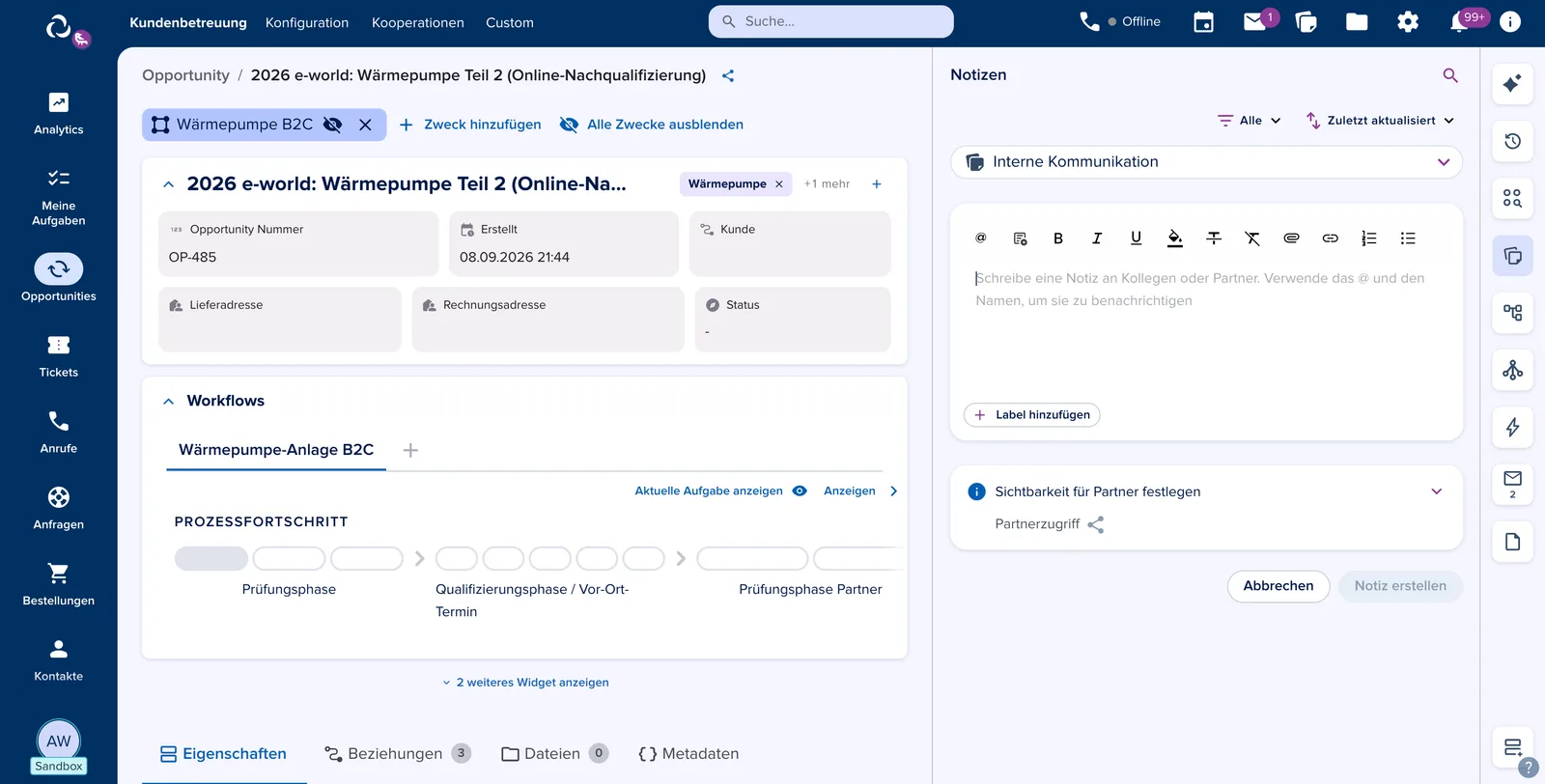Collapse the Workflows section

coord(169,401)
